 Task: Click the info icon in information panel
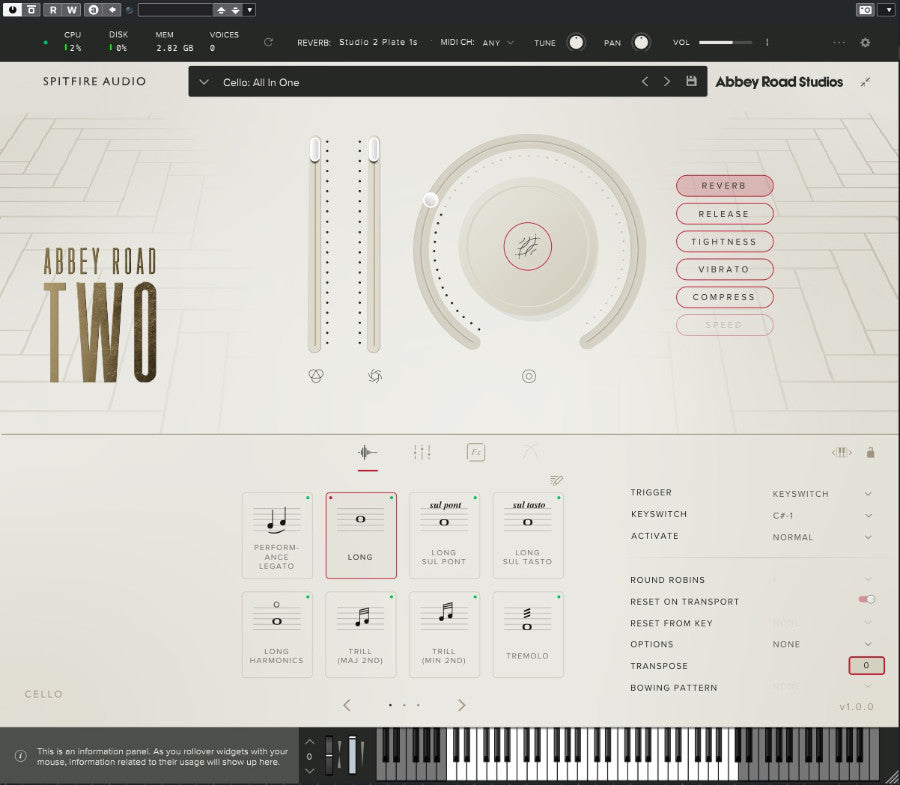point(21,756)
